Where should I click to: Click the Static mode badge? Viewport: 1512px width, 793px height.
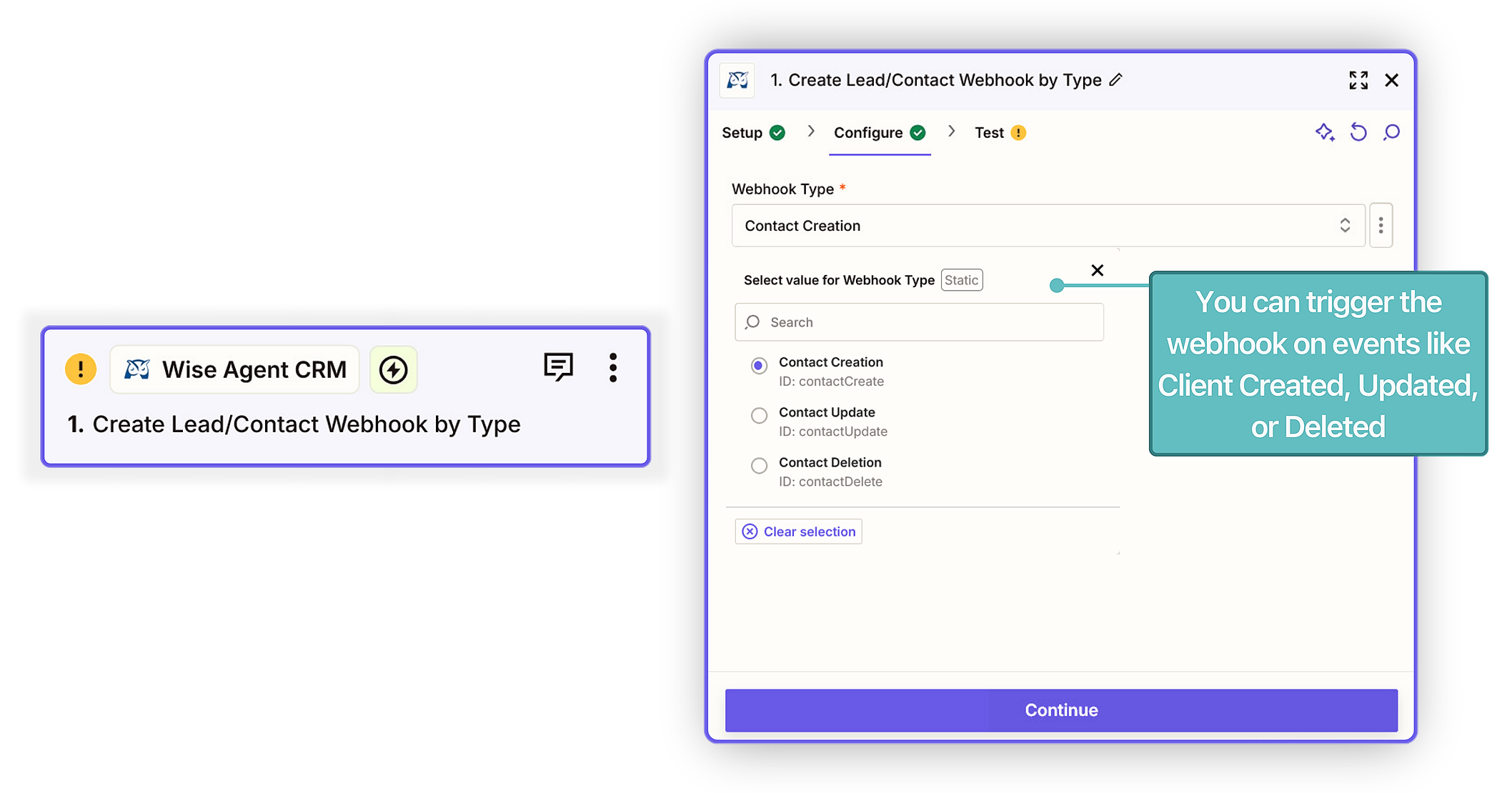pos(962,280)
